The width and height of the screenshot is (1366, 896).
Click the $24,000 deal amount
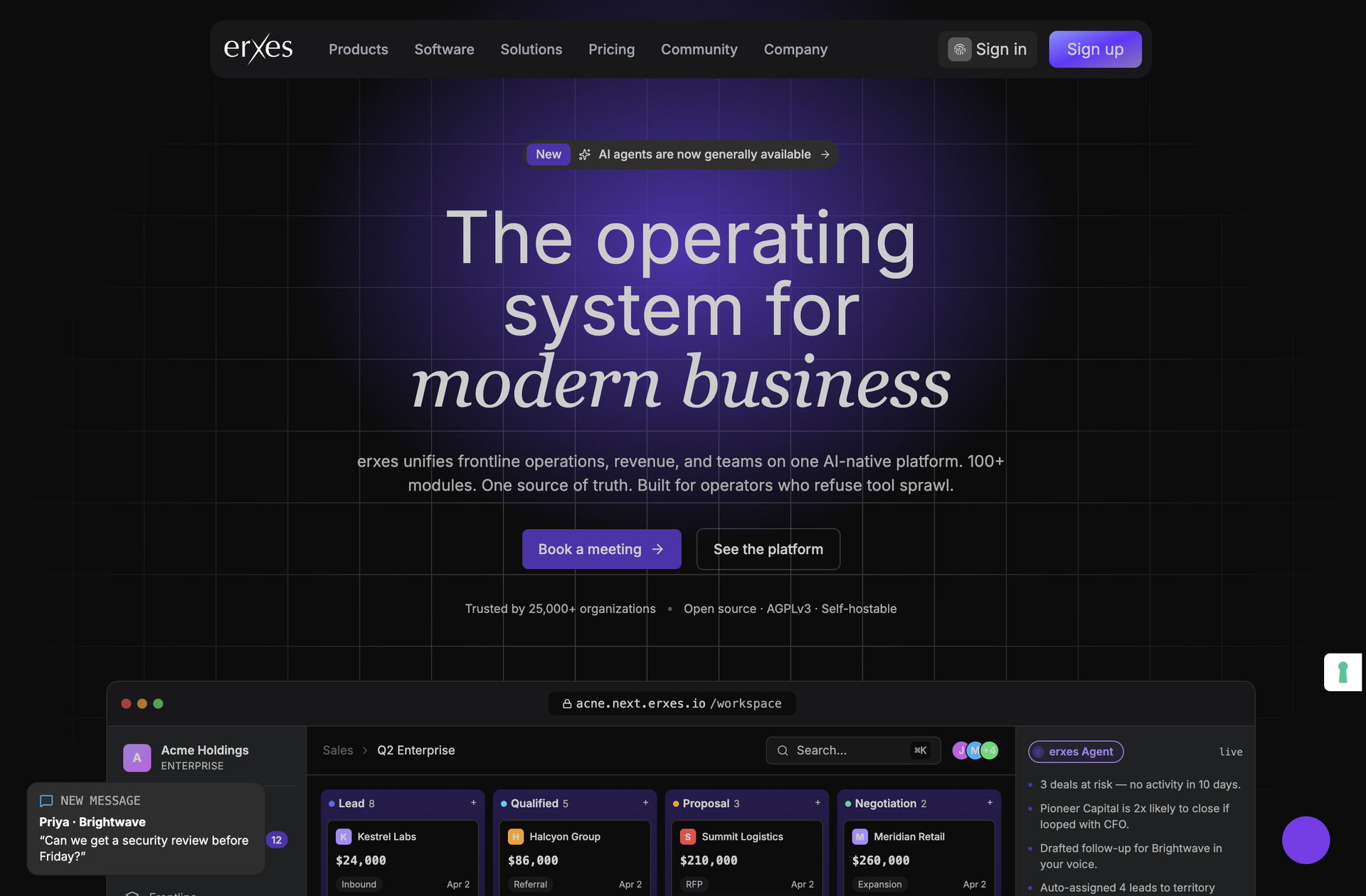[361, 860]
